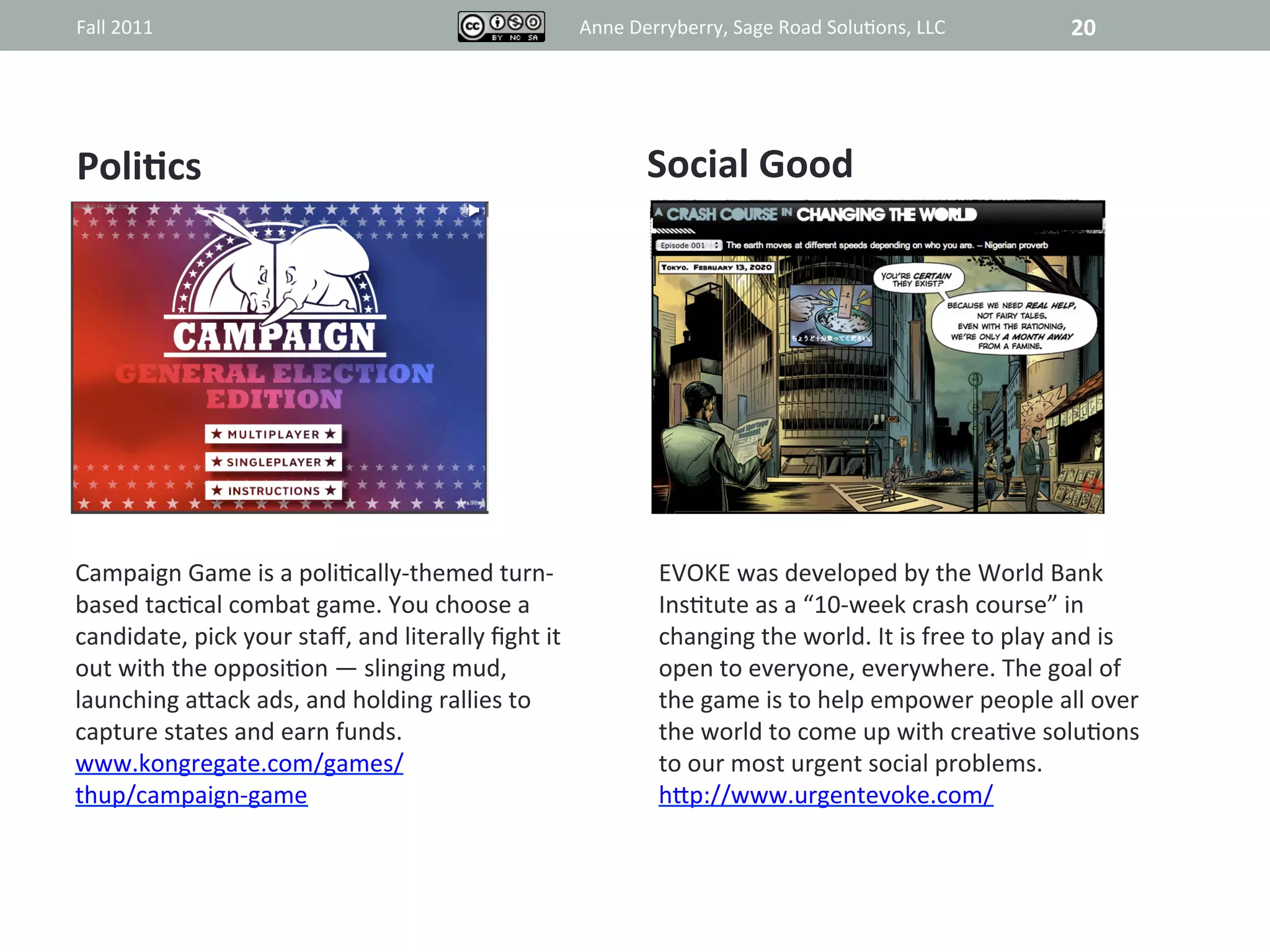Open the Episode 001 dropdown
1270x952 pixels.
[x=688, y=245]
